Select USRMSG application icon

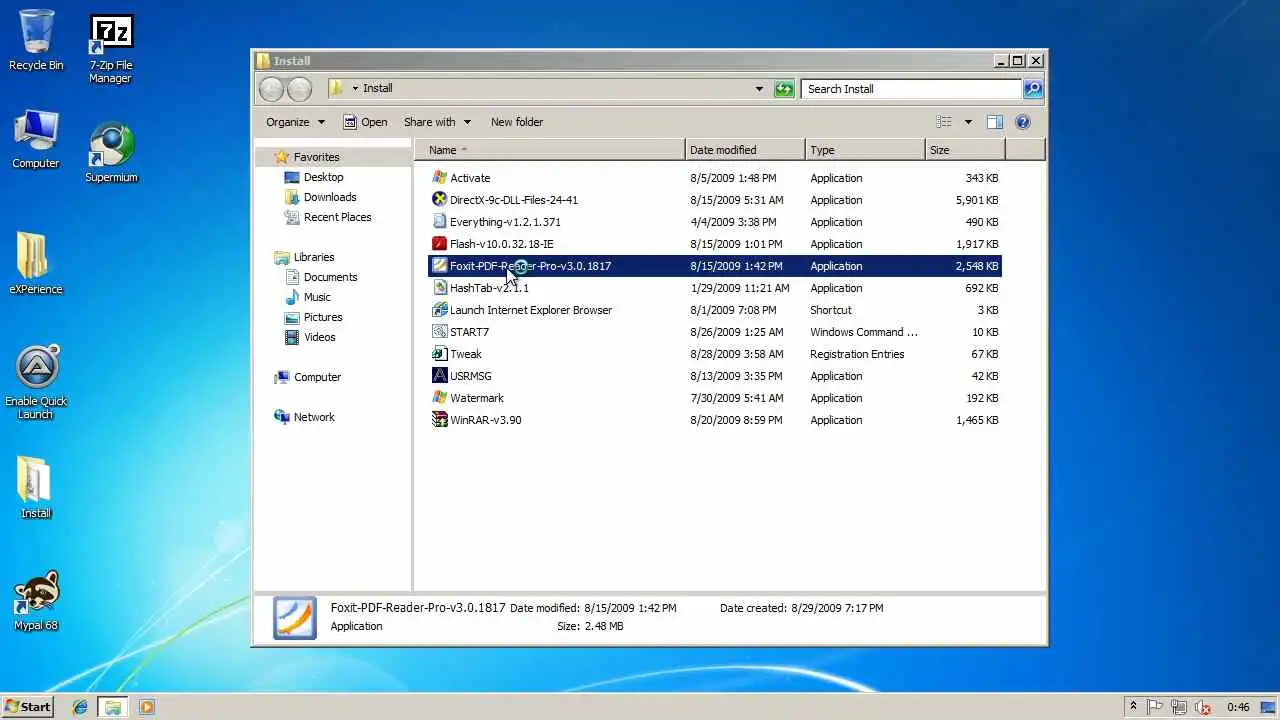(x=439, y=376)
